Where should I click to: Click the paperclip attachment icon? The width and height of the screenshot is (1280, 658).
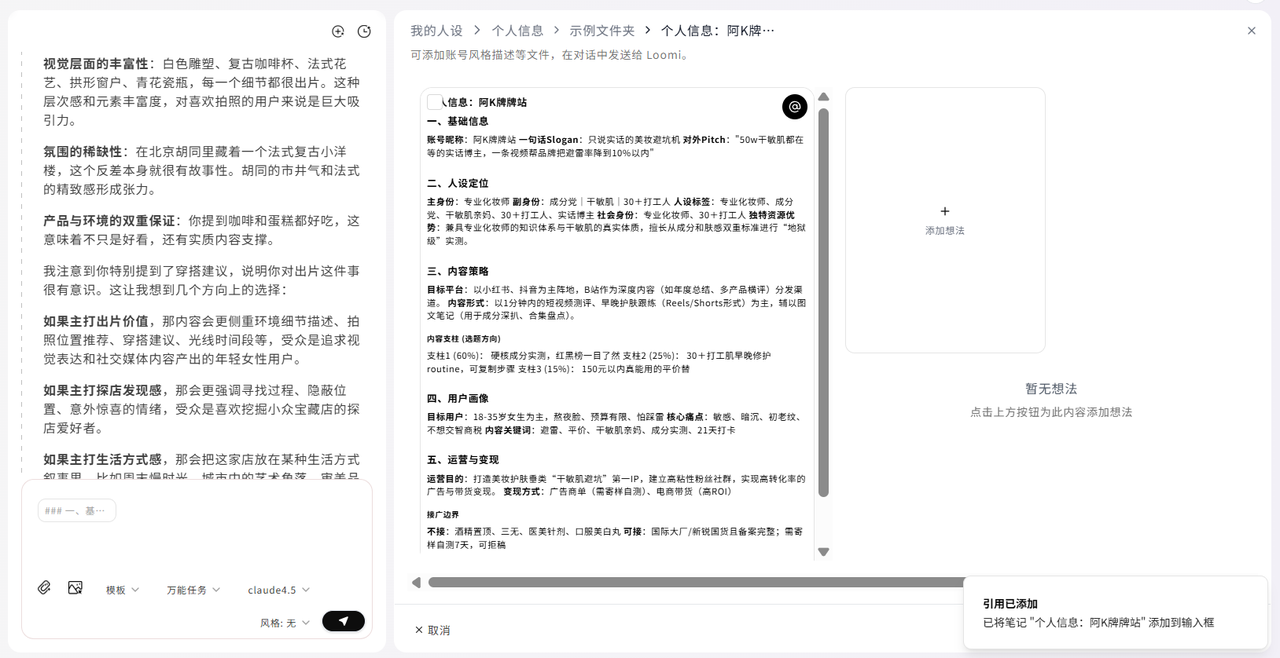pyautogui.click(x=44, y=588)
